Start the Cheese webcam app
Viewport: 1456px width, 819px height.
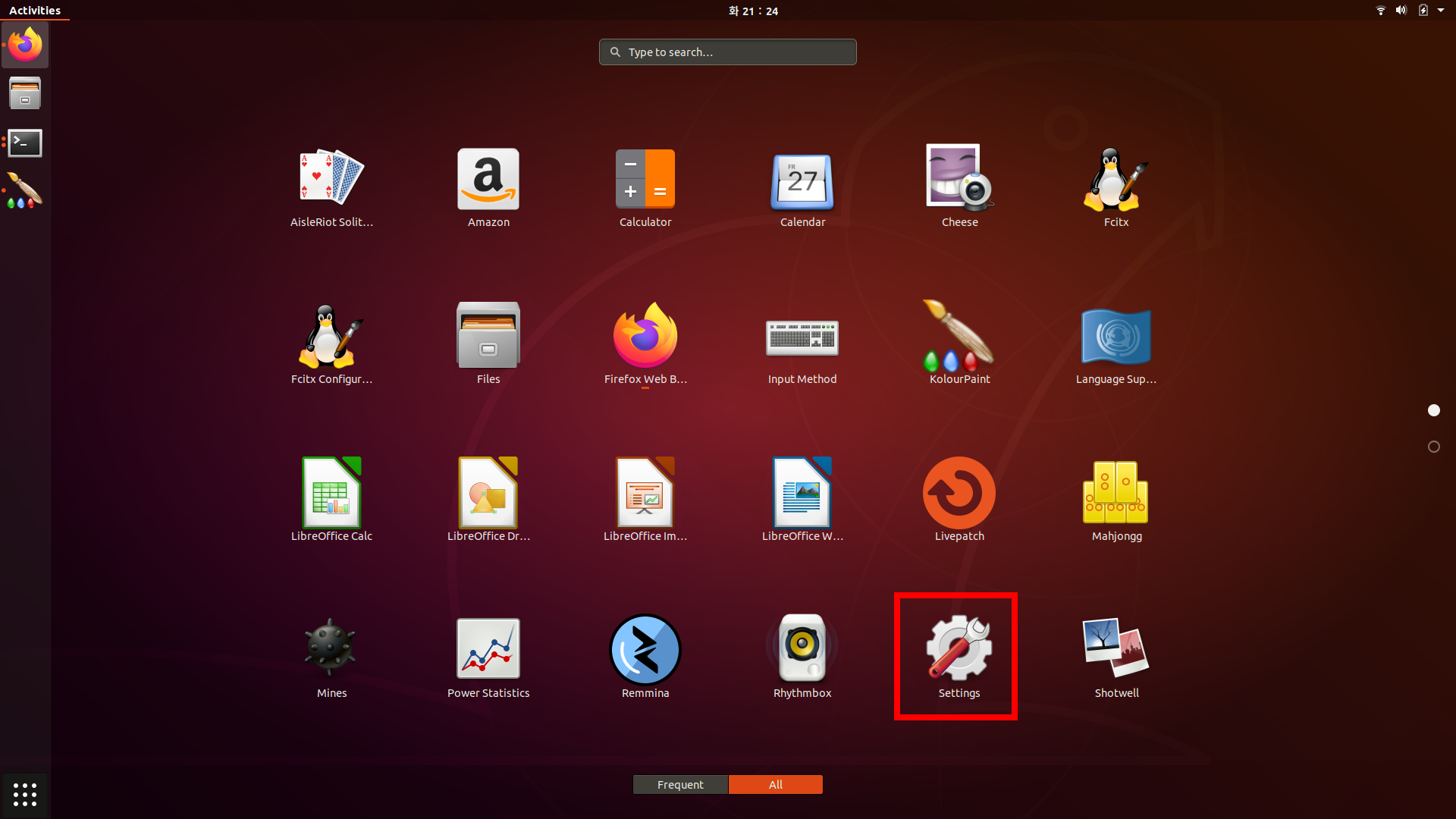pos(959,179)
